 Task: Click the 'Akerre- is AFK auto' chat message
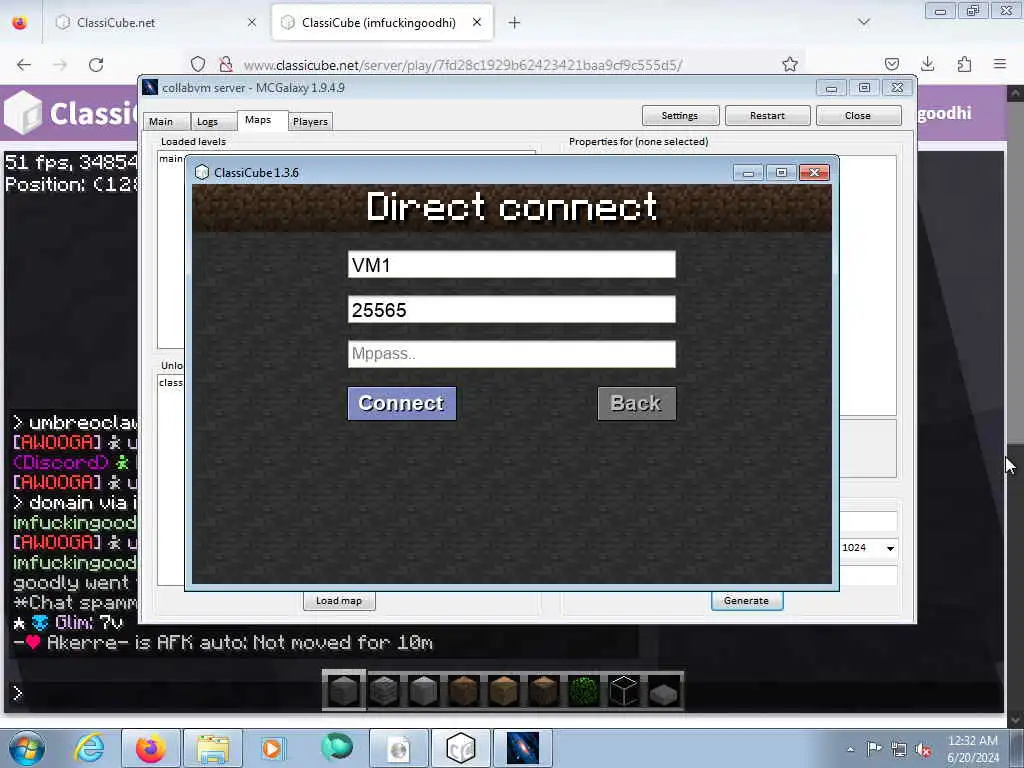(223, 643)
